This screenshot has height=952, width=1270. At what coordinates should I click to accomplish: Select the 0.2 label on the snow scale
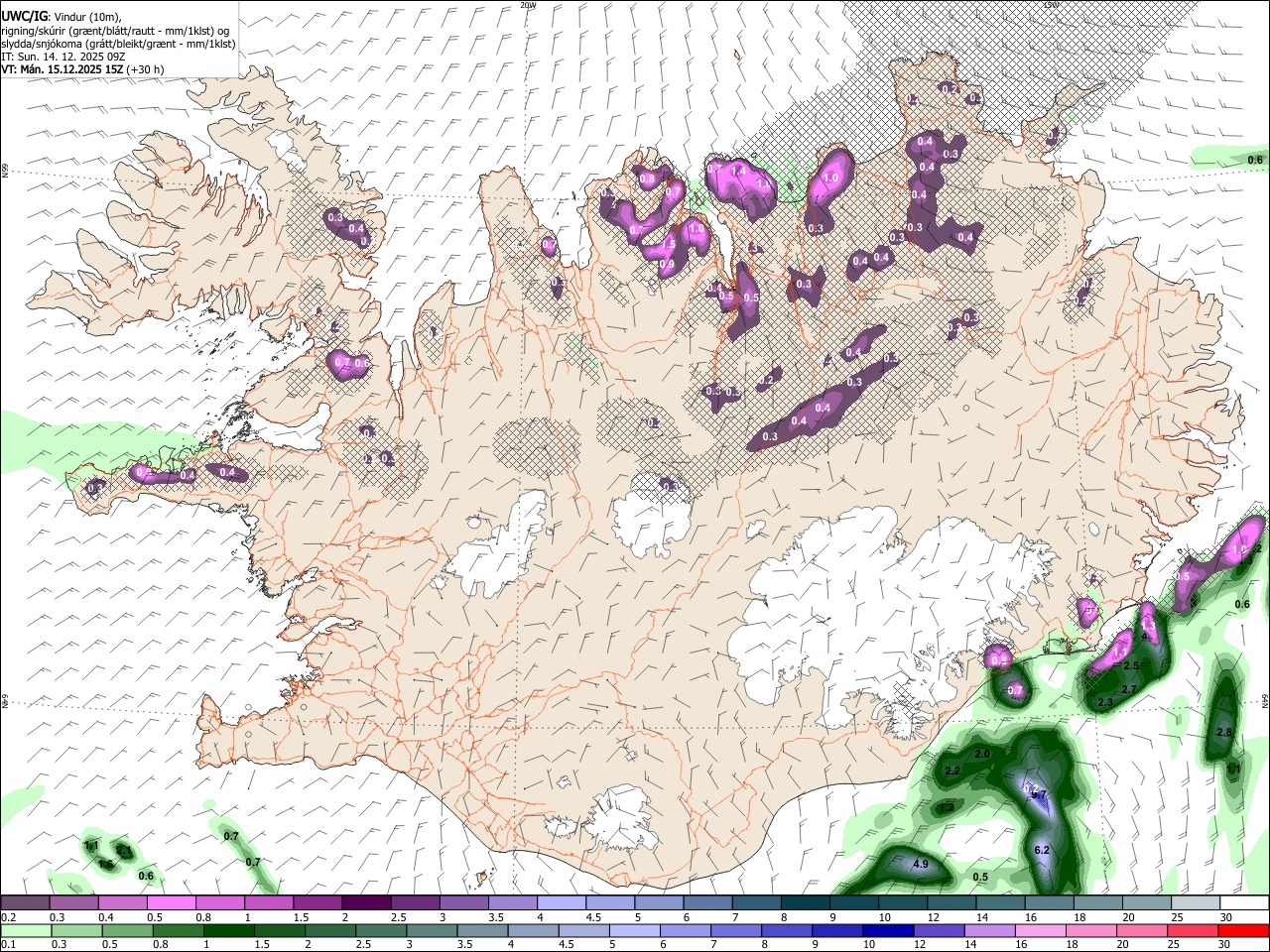coord(7,916)
